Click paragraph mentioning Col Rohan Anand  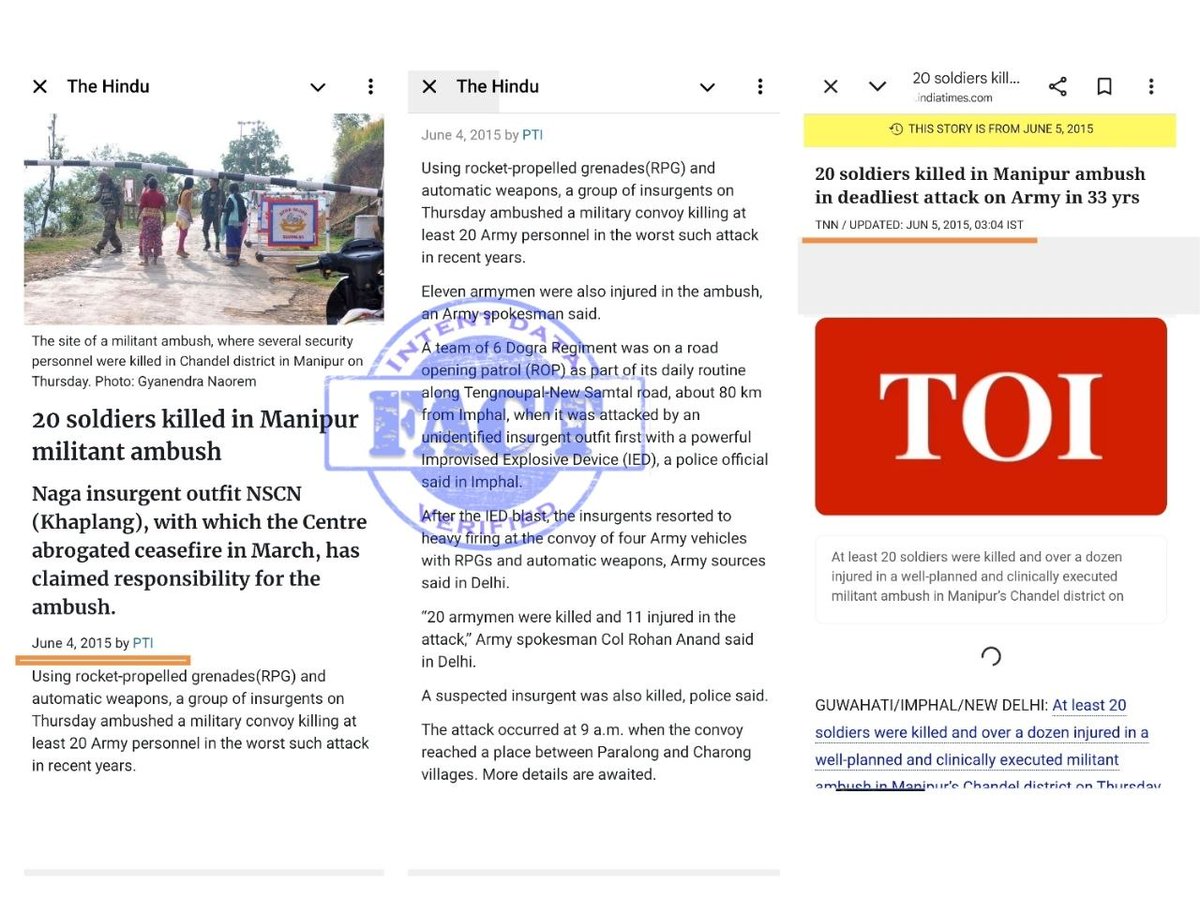click(x=588, y=639)
